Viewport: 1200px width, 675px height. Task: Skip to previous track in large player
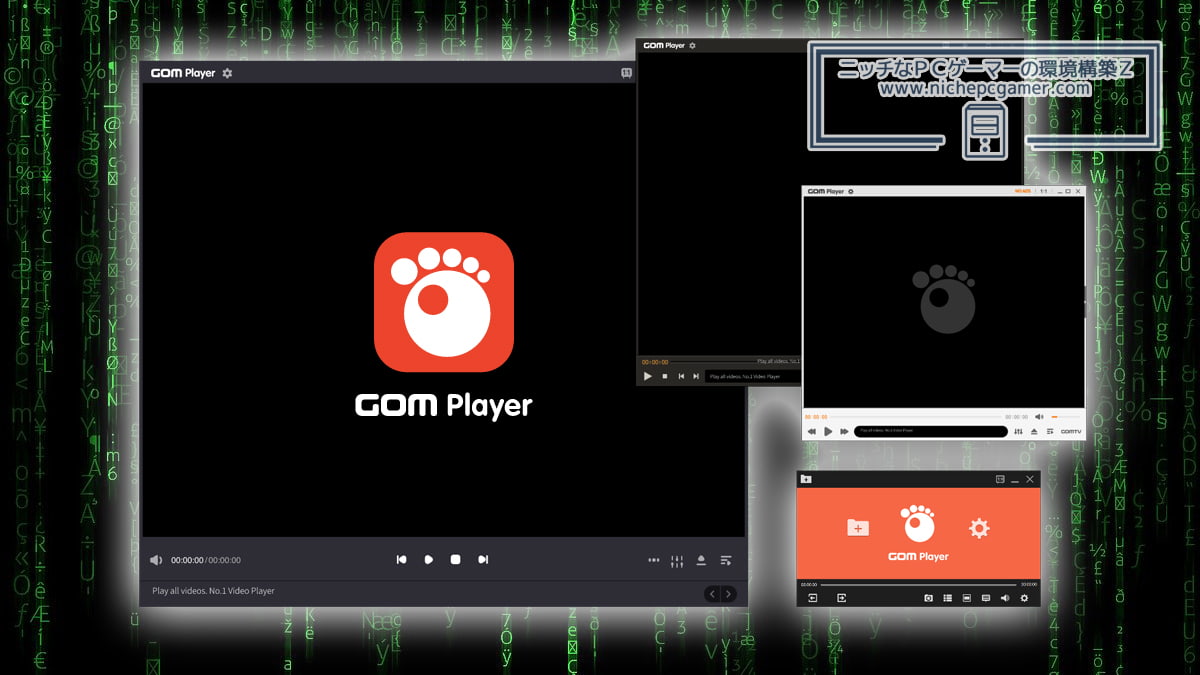pos(401,560)
